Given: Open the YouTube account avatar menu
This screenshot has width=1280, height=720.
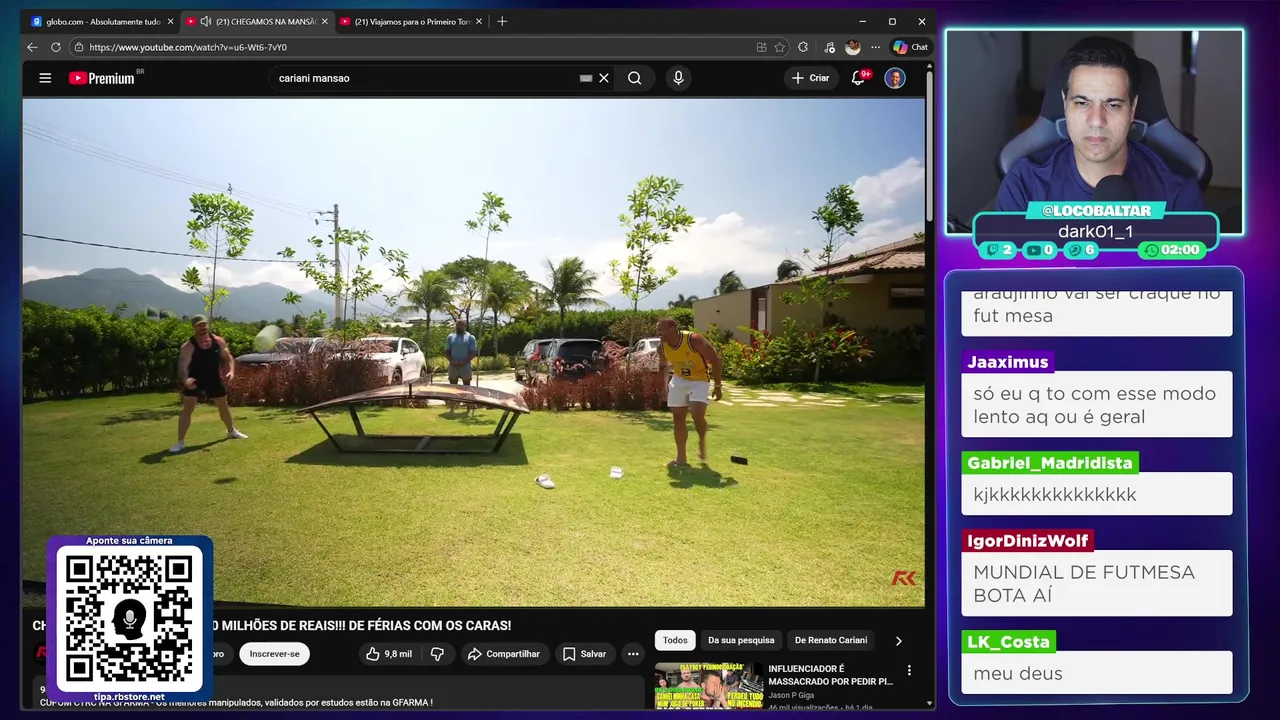Looking at the screenshot, I should point(895,78).
